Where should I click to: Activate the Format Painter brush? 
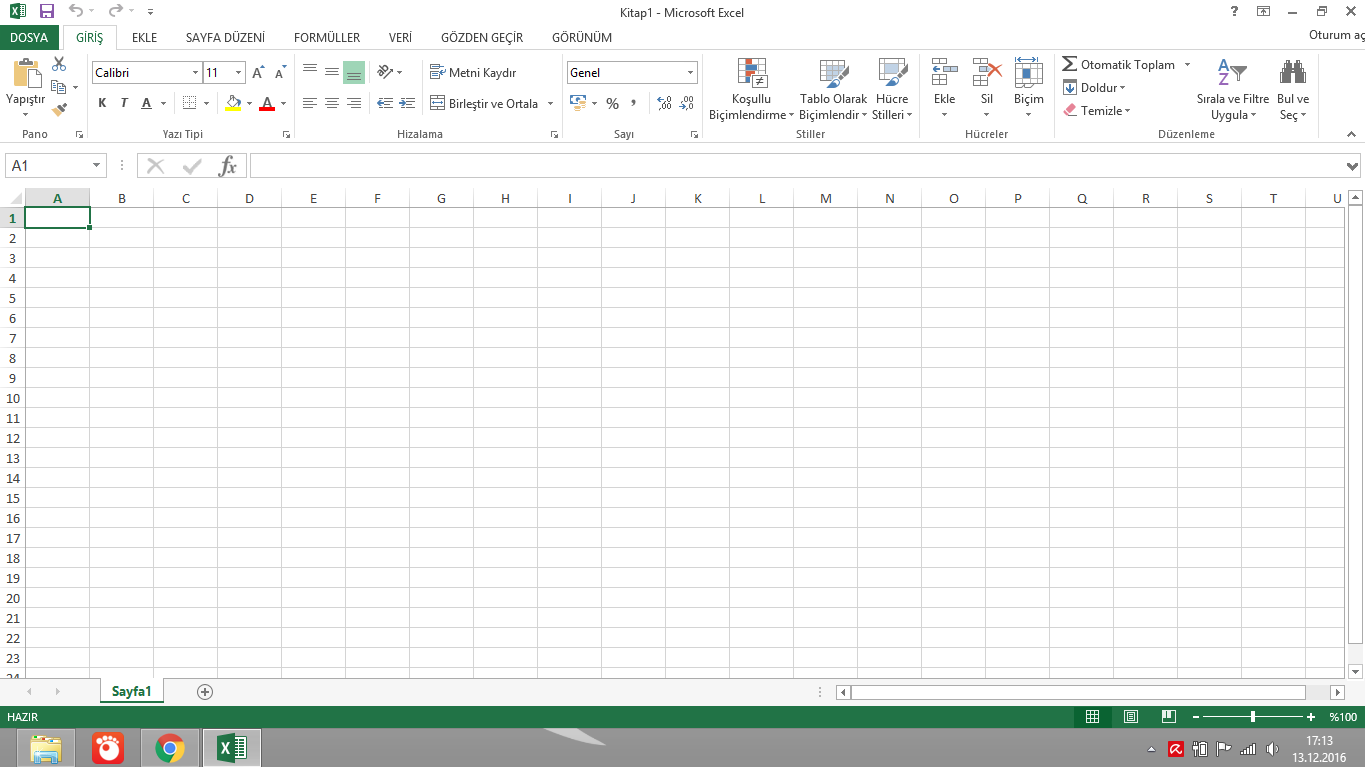(x=59, y=109)
